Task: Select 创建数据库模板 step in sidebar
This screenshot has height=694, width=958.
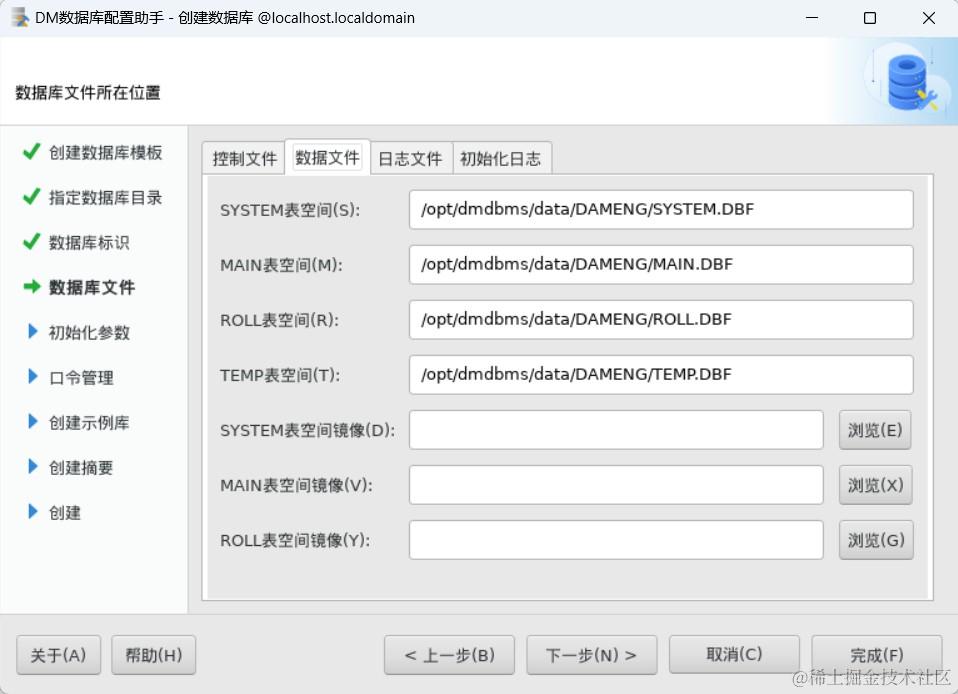Action: (x=106, y=153)
